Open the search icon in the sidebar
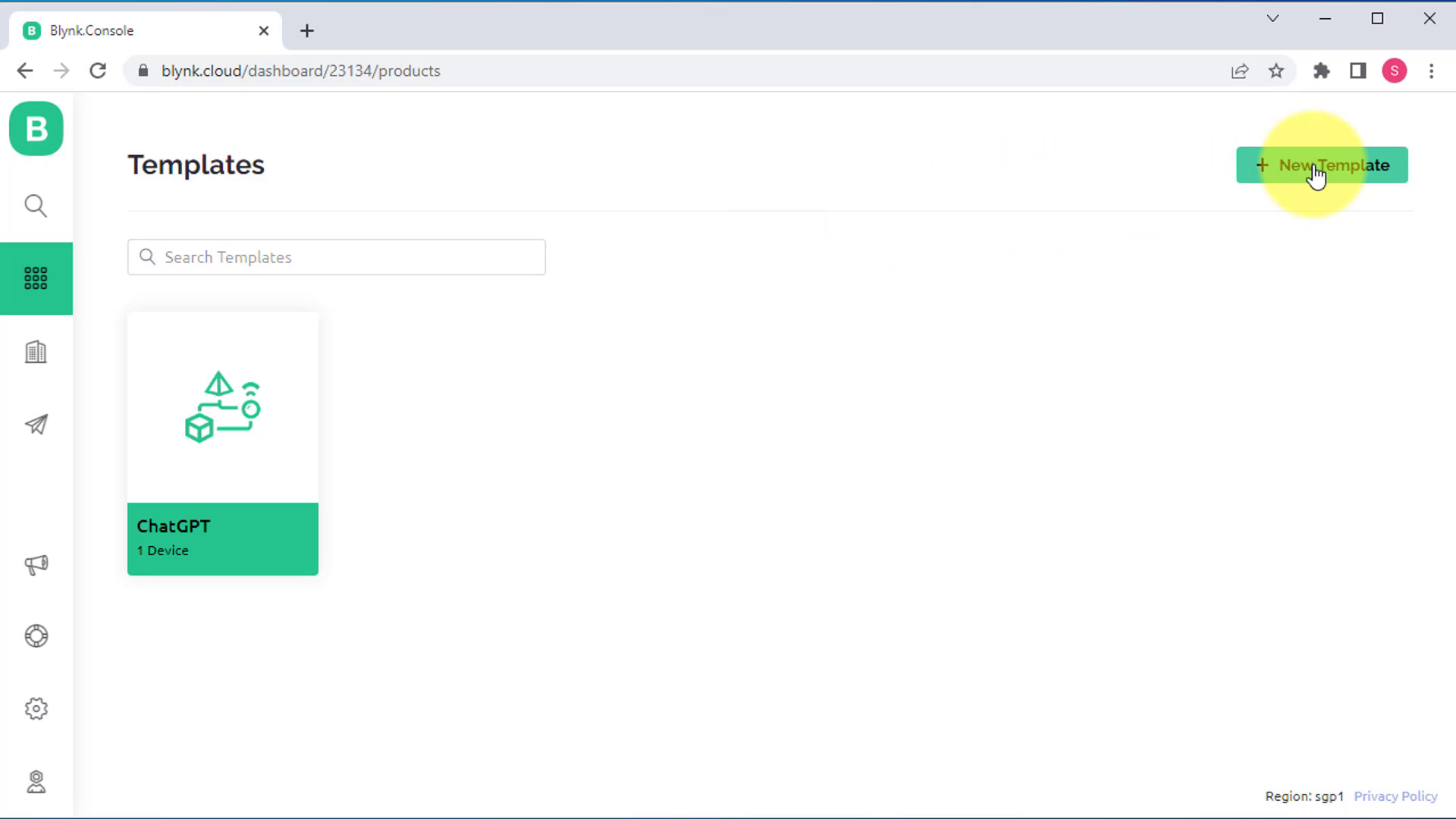The height and width of the screenshot is (819, 1456). pos(36,206)
